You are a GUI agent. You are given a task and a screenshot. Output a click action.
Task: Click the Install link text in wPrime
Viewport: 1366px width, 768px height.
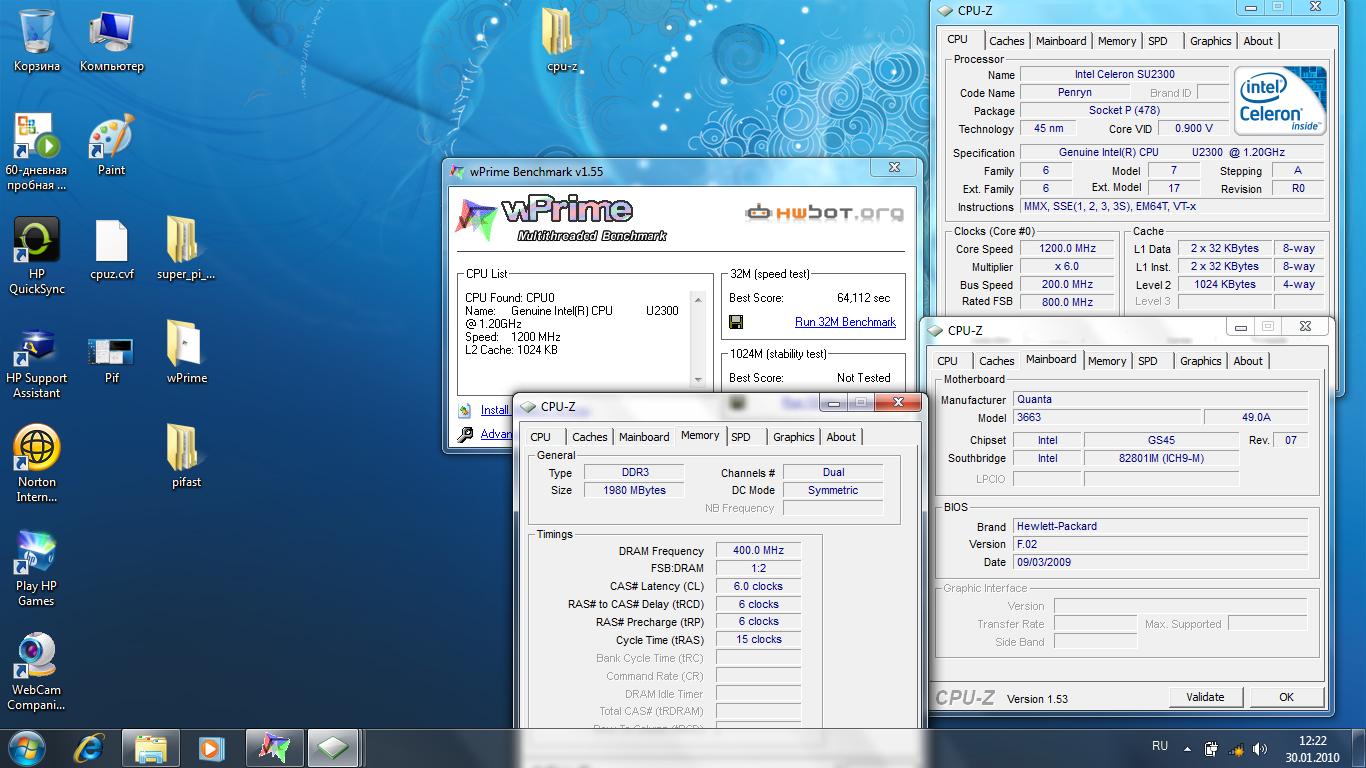(x=495, y=410)
